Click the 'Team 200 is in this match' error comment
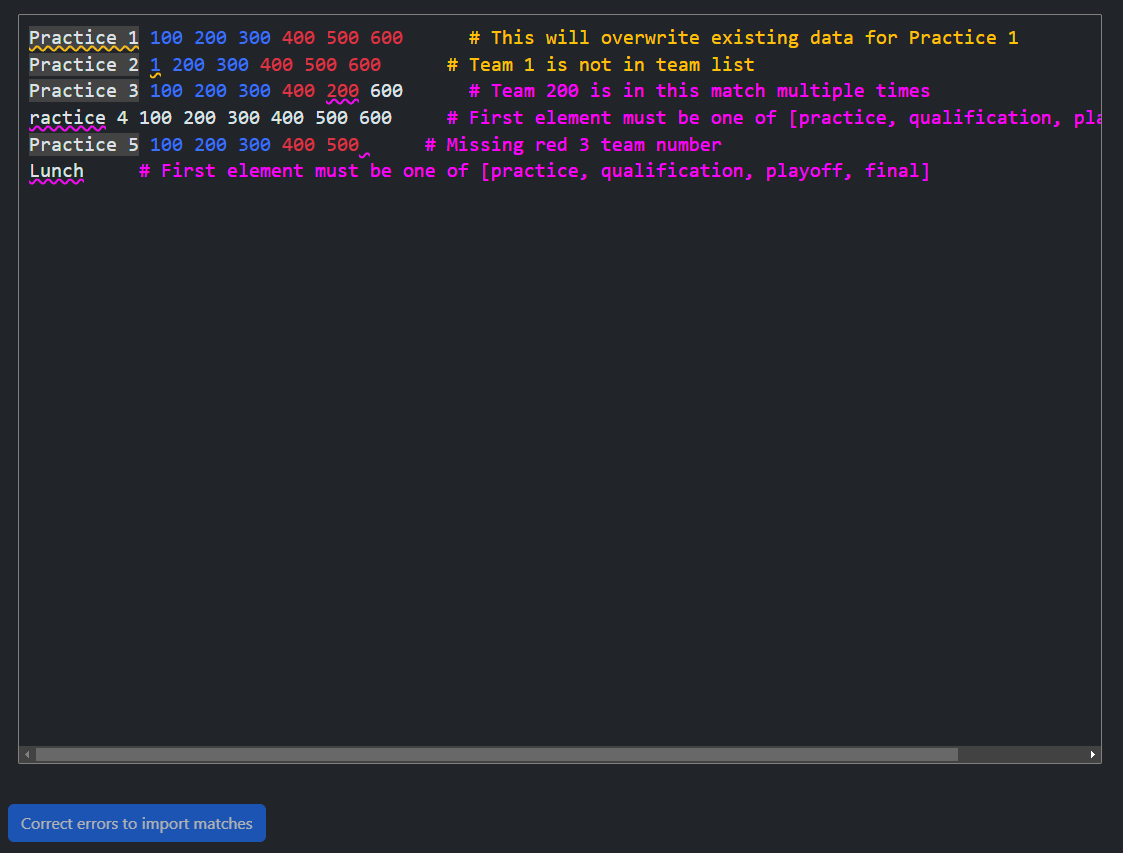Viewport: 1123px width, 853px height. (699, 91)
